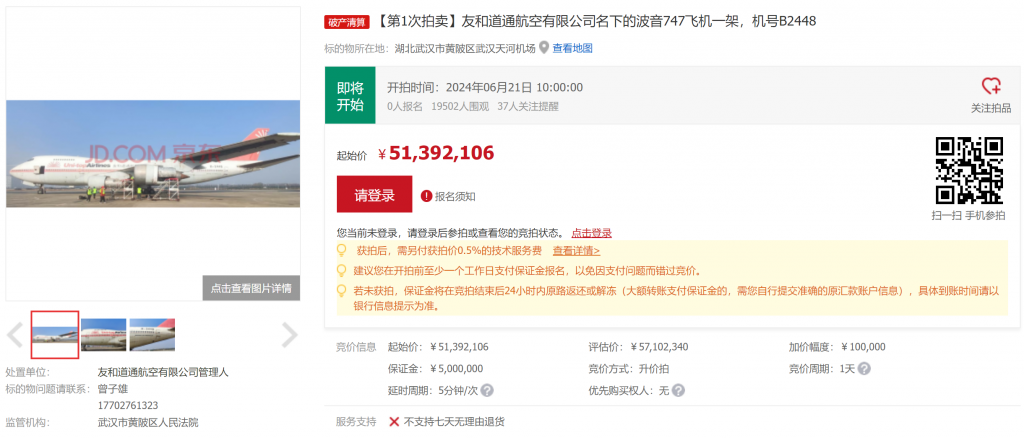Click 评估价 ¥57,102,340 value

pos(660,347)
